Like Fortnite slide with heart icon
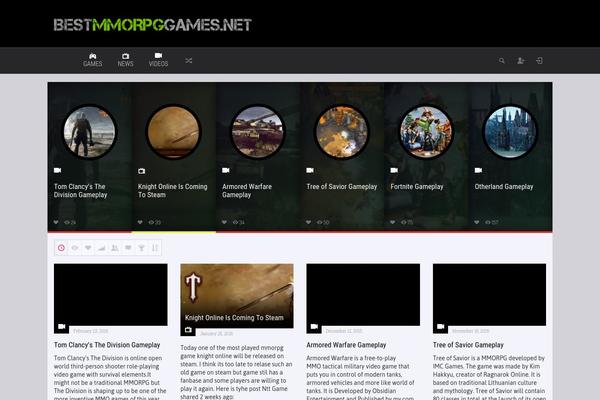Viewport: 600px width, 400px height. click(393, 222)
